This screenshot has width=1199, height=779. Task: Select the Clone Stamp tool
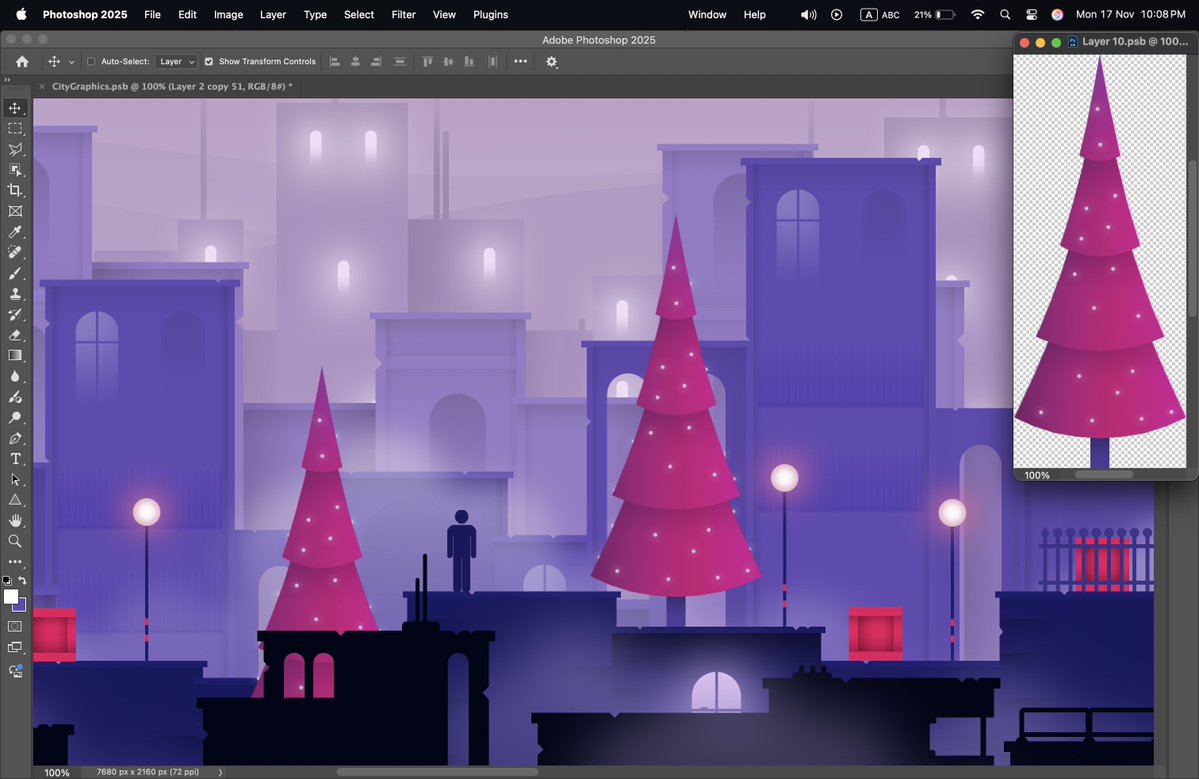click(x=14, y=294)
